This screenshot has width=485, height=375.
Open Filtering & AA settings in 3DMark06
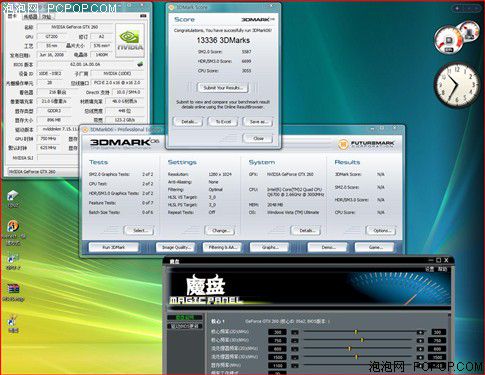pyautogui.click(x=223, y=247)
